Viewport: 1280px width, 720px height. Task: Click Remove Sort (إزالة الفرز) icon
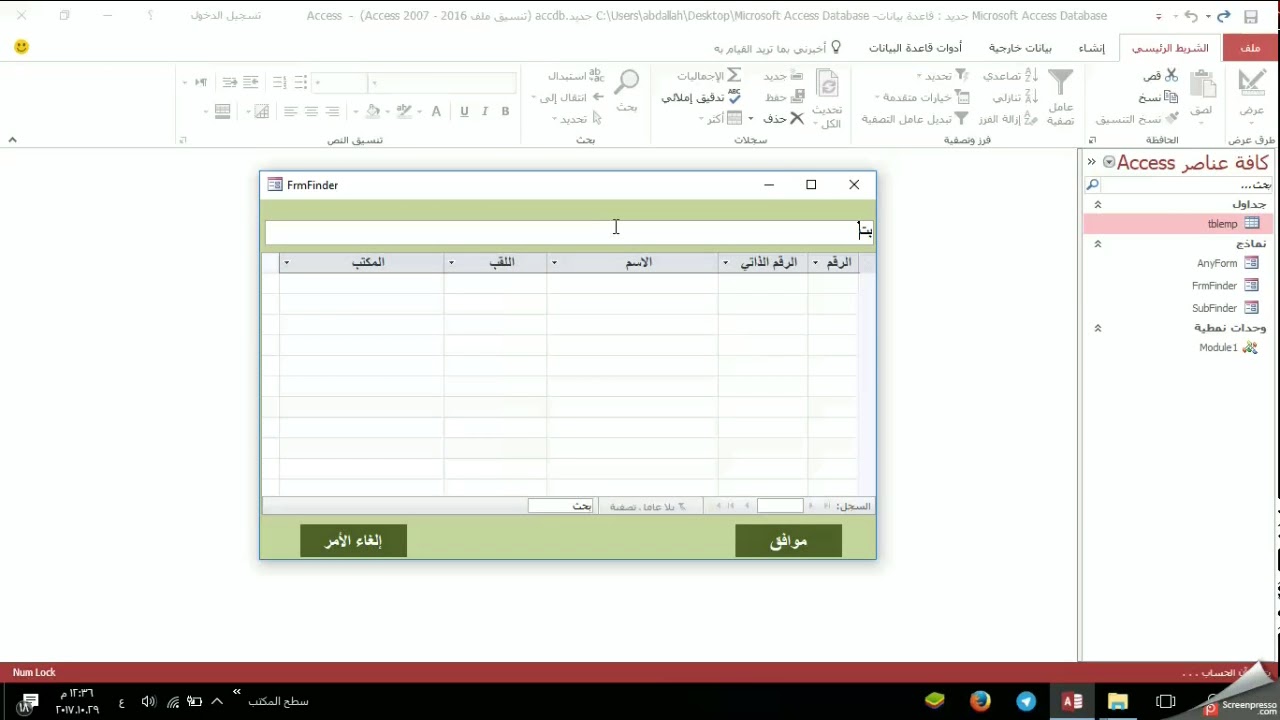[1032, 119]
